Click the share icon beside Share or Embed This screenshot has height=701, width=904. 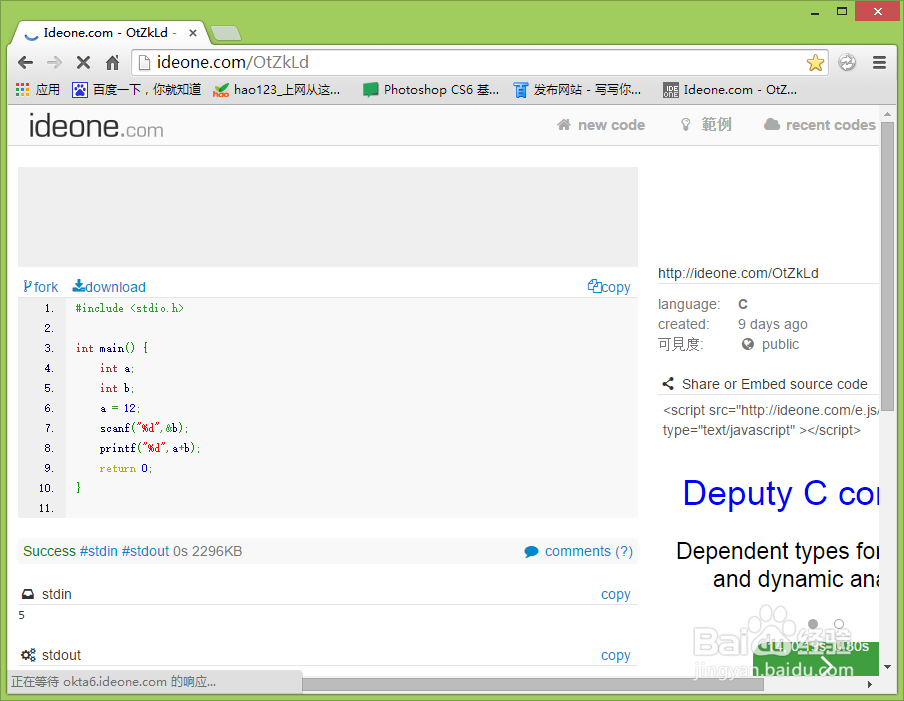tap(668, 384)
